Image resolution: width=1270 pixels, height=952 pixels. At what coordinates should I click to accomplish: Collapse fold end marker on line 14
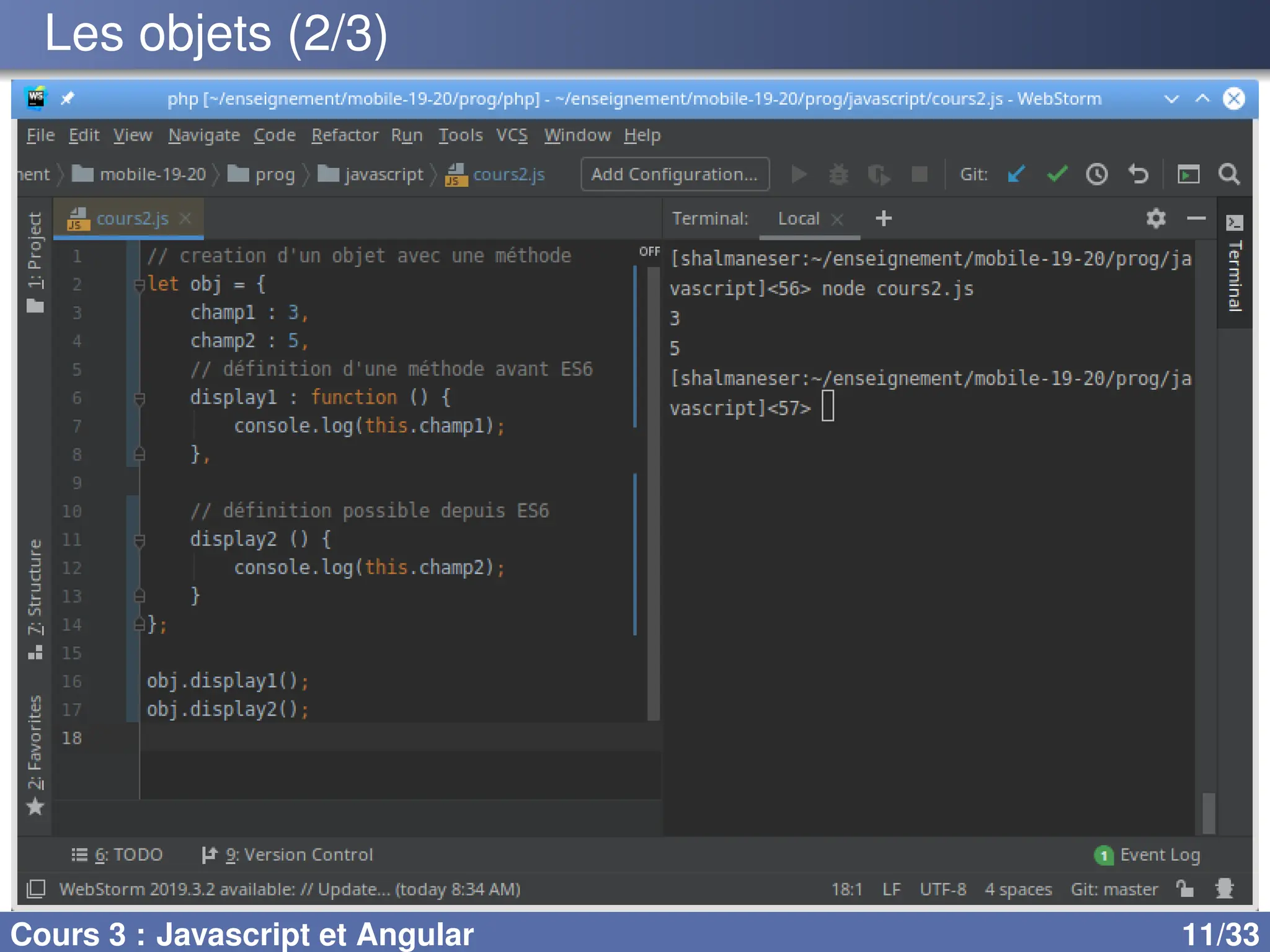(140, 625)
